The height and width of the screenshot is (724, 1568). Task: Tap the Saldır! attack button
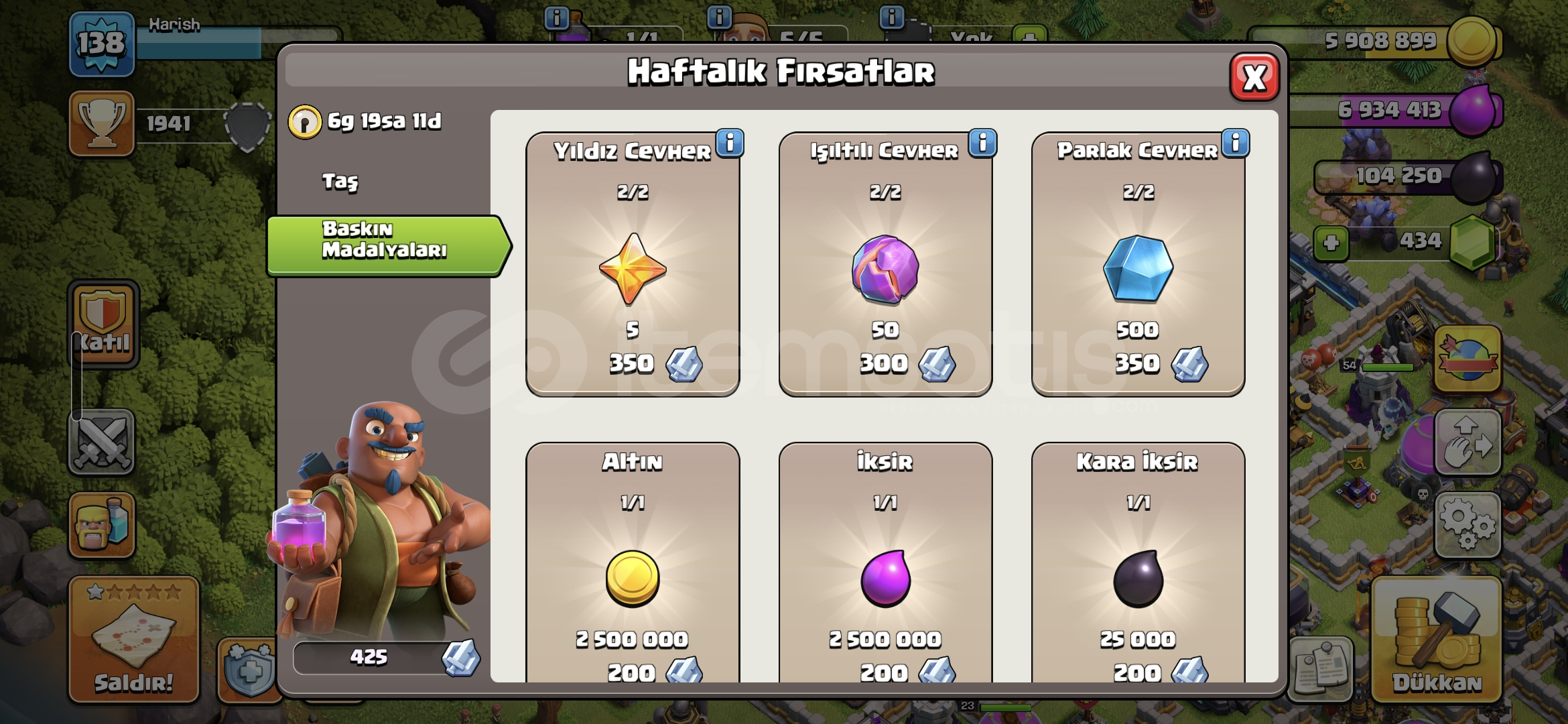[134, 639]
